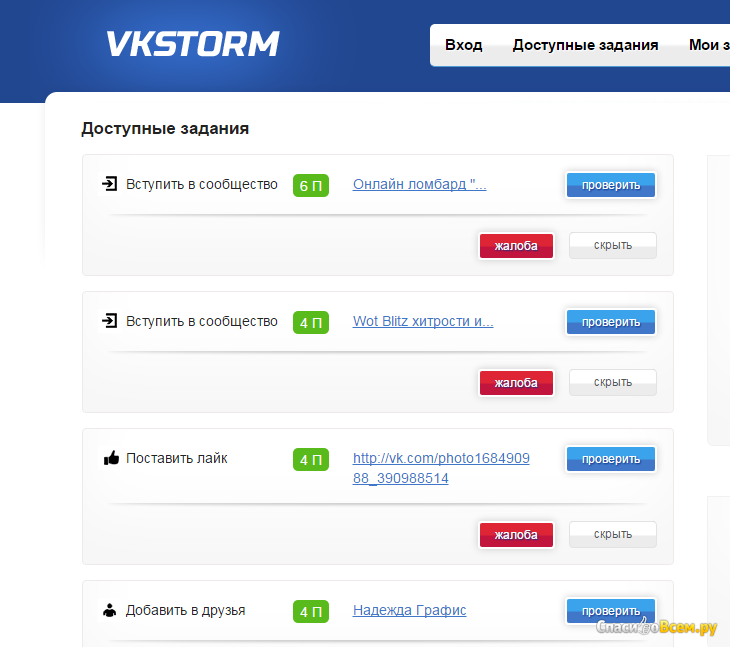Click the Поставить лайк label
Image resolution: width=730 pixels, height=647 pixels.
(176, 458)
